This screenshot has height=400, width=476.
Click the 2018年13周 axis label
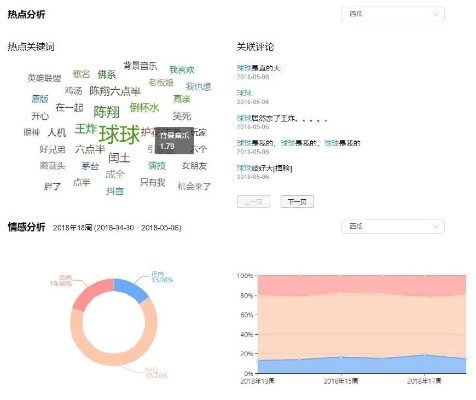[257, 381]
